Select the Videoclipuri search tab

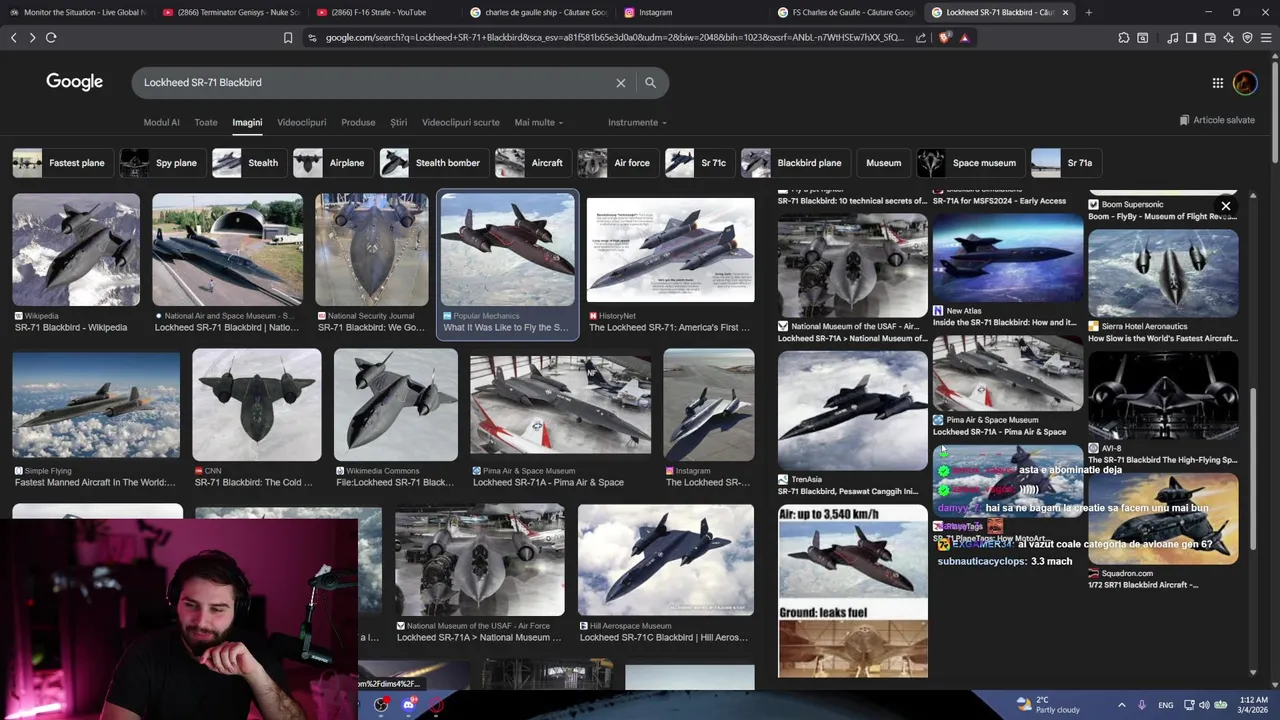(302, 122)
